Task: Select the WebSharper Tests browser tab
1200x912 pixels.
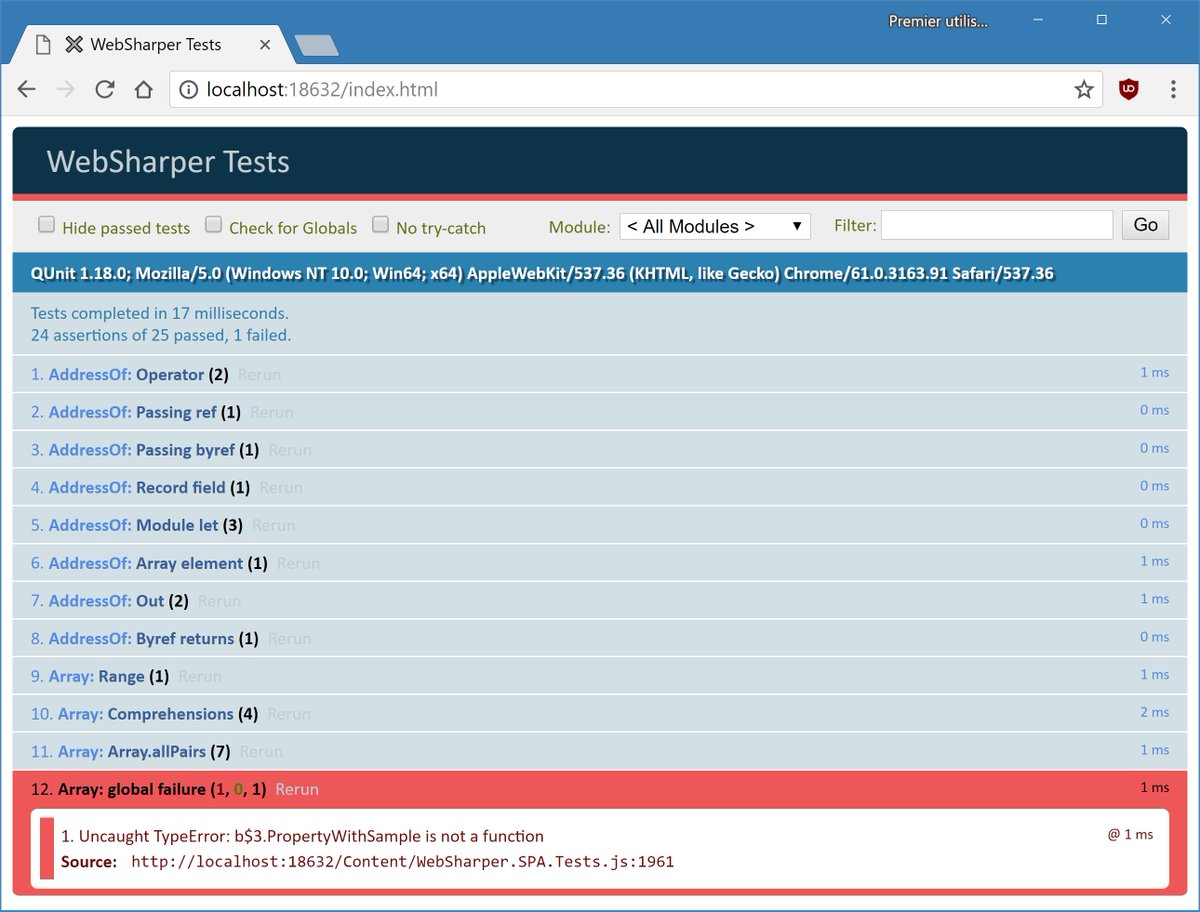Action: pos(155,44)
